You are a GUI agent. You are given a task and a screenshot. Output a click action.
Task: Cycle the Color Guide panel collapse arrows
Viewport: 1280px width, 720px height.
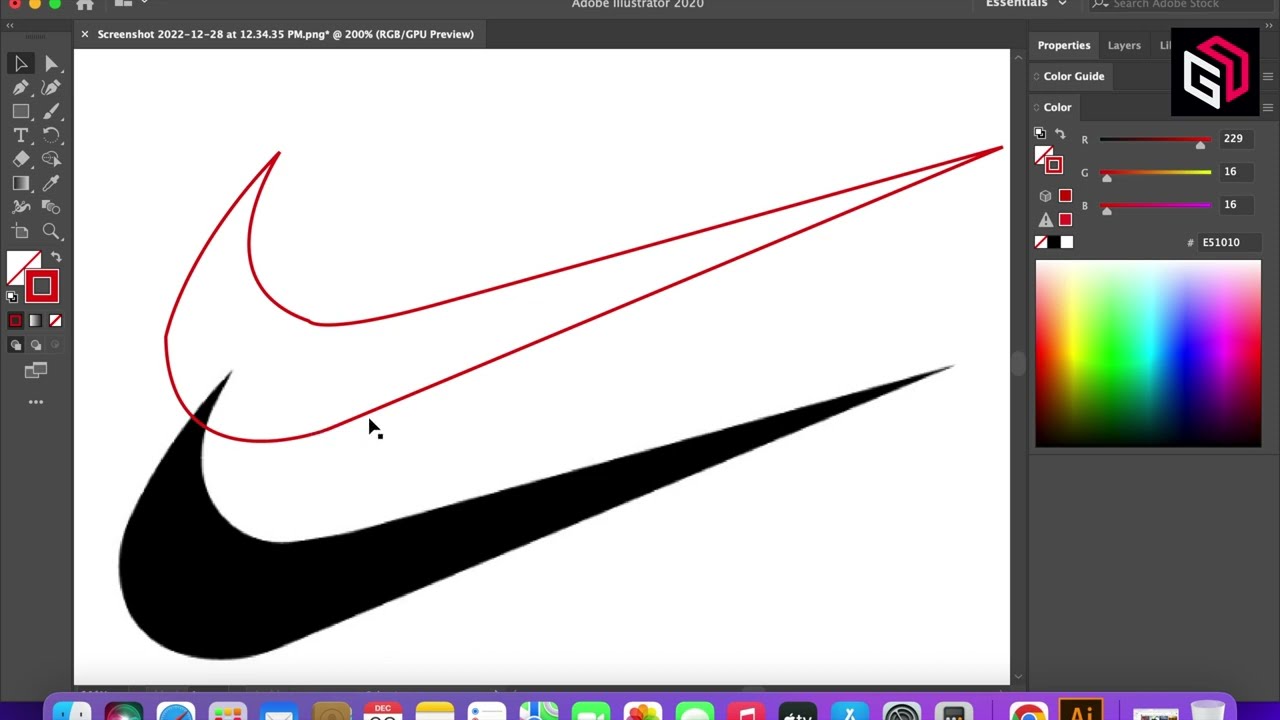click(1037, 77)
